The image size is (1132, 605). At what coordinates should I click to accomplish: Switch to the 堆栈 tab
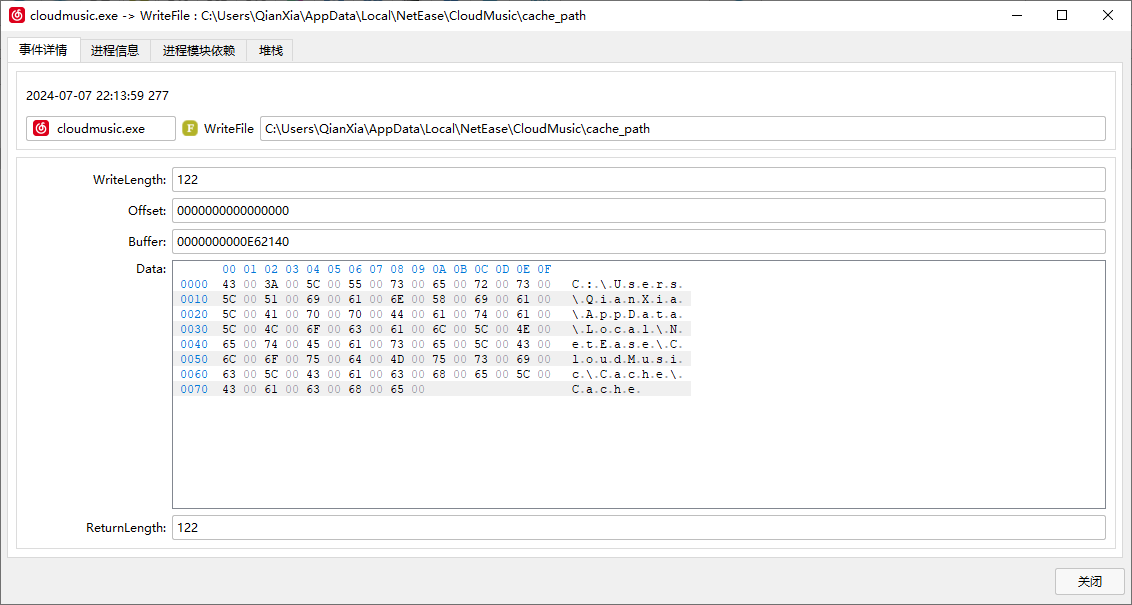[x=271, y=51]
